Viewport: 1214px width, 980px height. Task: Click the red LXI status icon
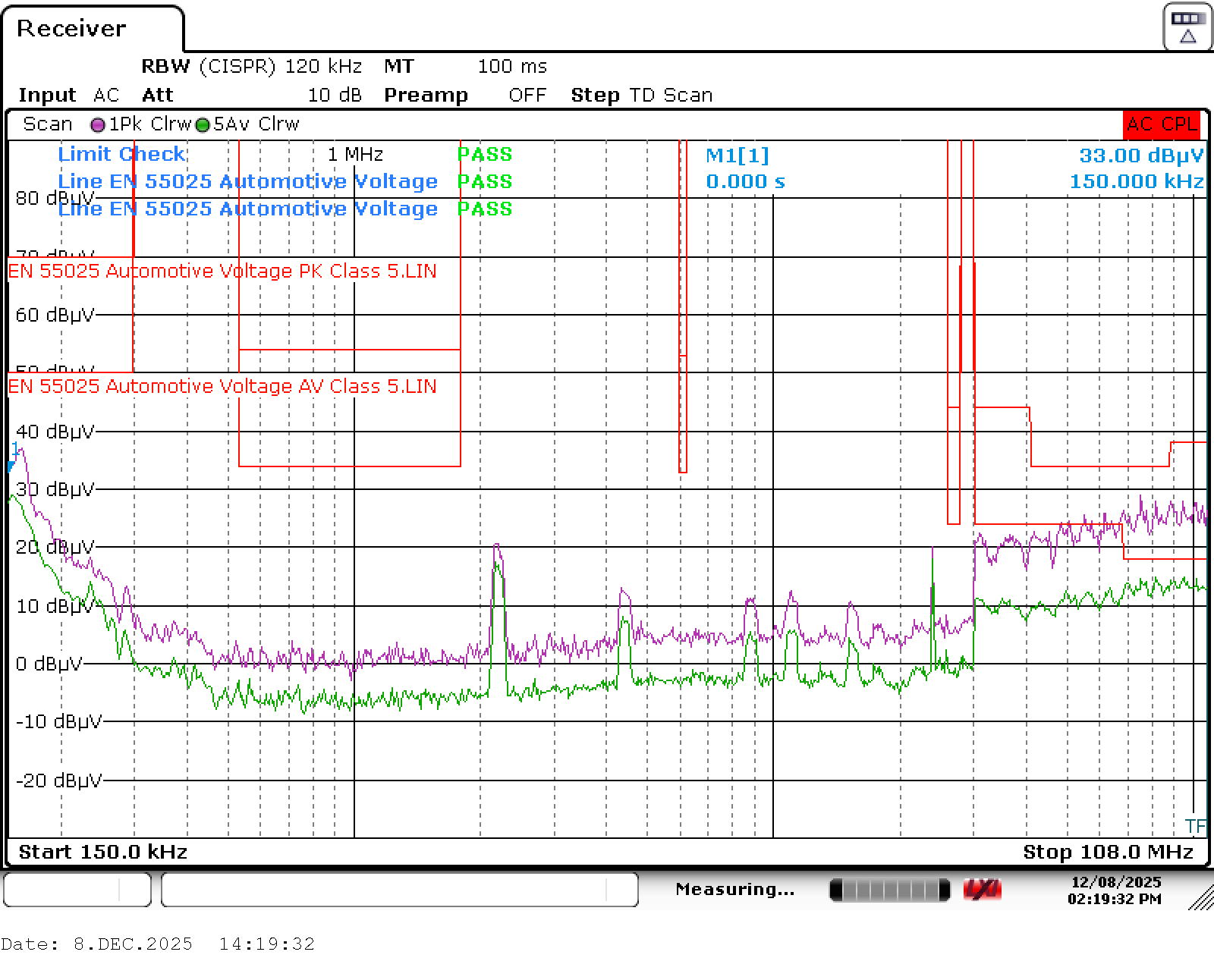982,889
